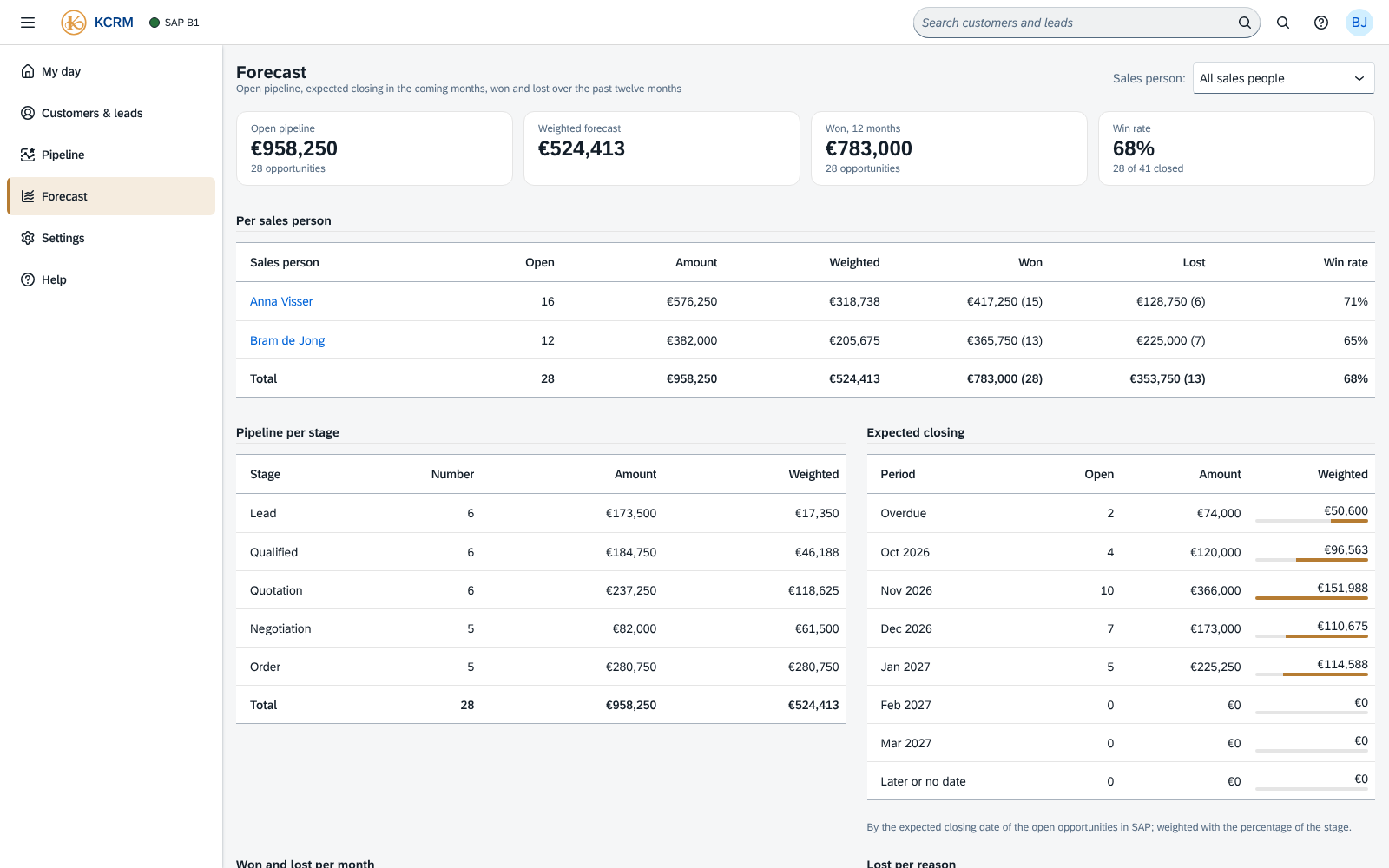This screenshot has height=868, width=1389.
Task: Click the Lost total €353,750 (13)
Action: click(1167, 378)
